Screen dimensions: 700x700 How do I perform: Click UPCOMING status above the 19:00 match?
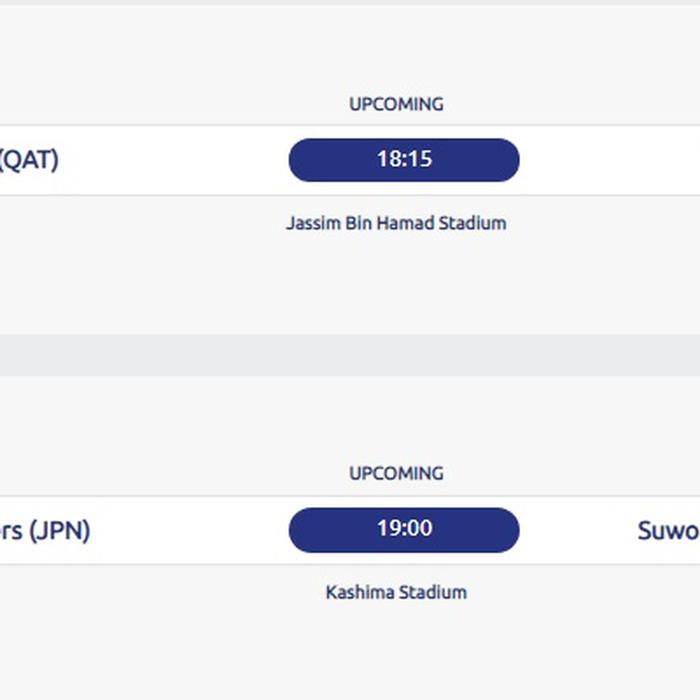coord(396,473)
